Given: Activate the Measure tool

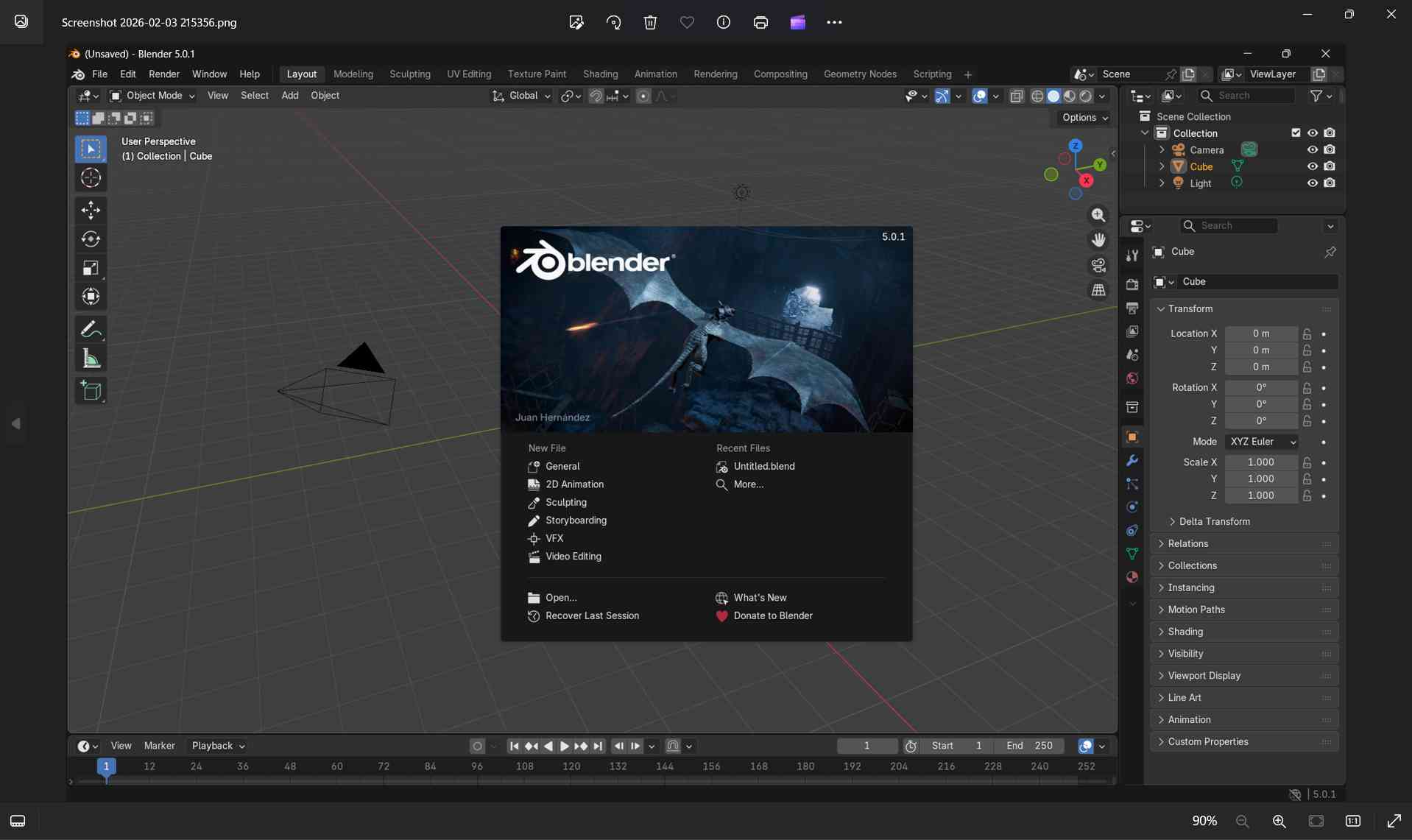Looking at the screenshot, I should [91, 359].
